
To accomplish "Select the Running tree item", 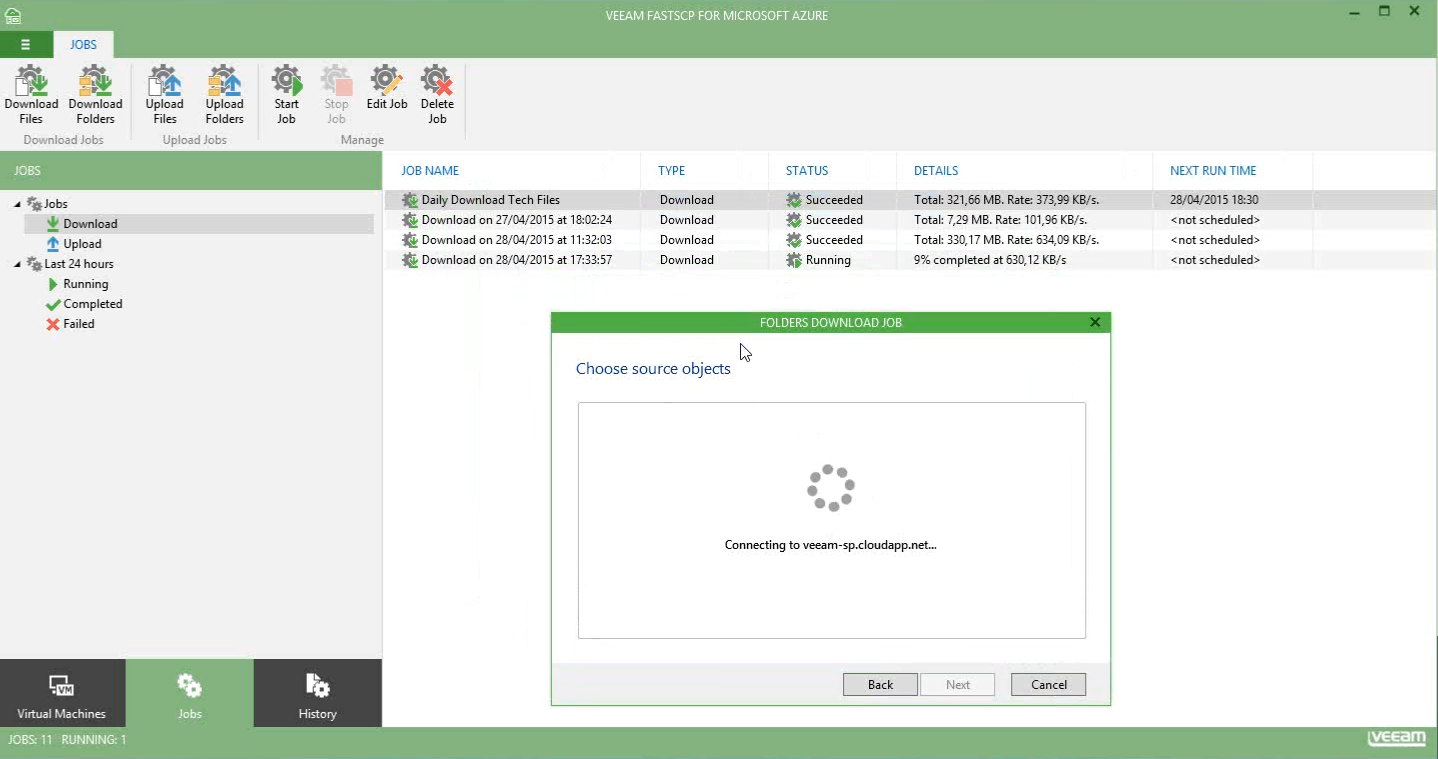I will (x=85, y=284).
